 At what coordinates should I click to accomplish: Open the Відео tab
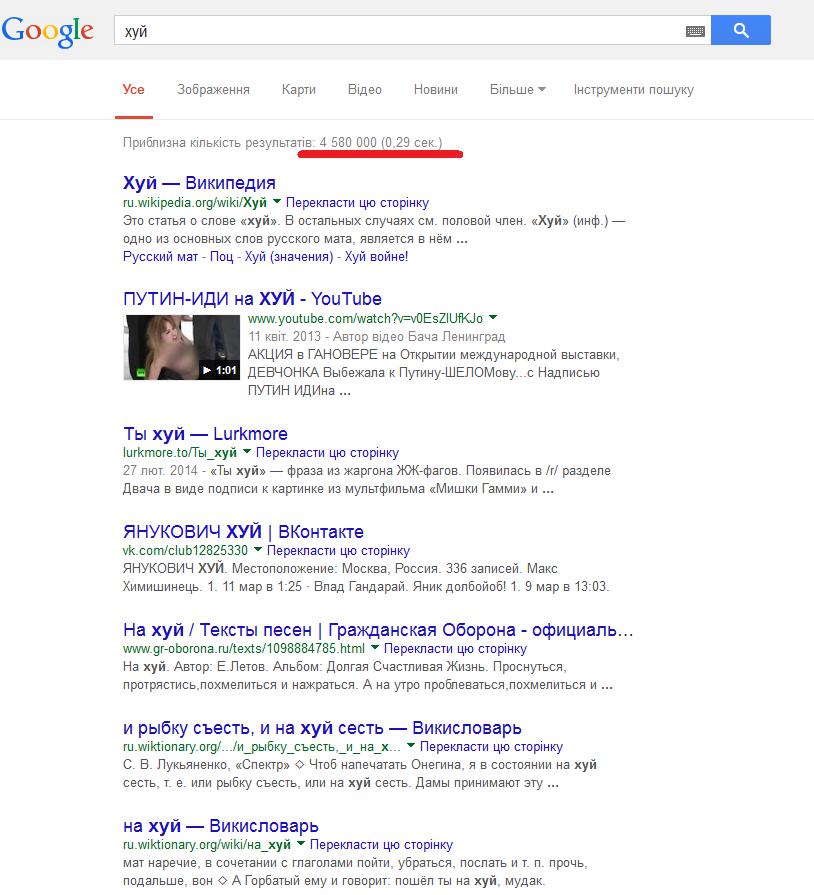(x=365, y=90)
